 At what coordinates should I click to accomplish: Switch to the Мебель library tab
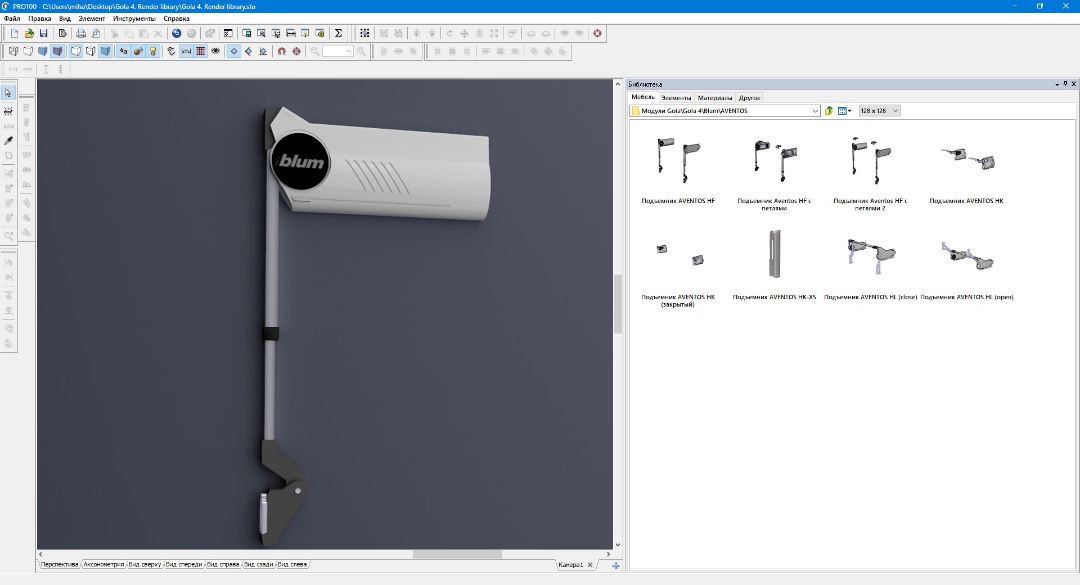tap(643, 97)
